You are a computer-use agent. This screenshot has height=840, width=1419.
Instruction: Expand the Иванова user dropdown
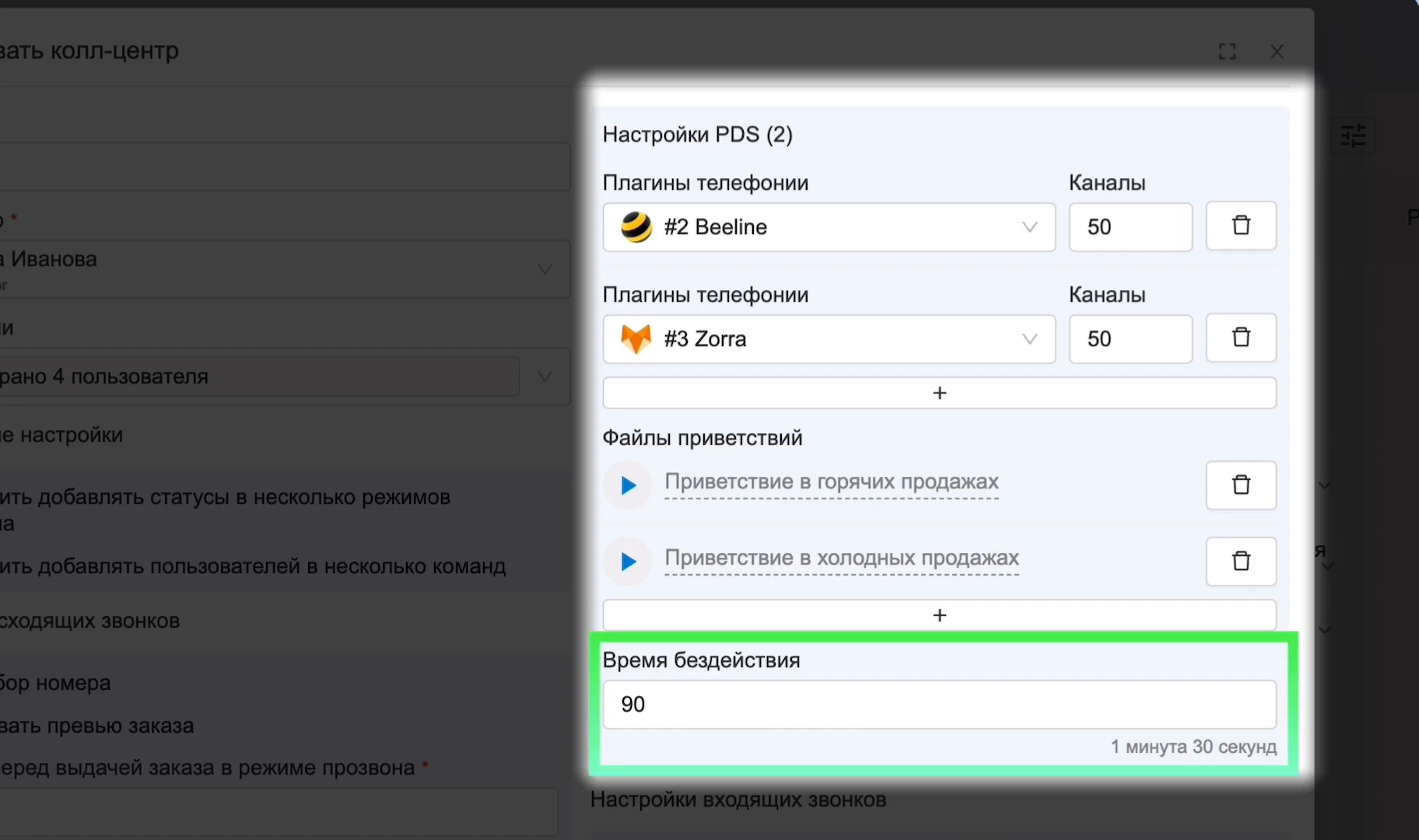point(285,268)
